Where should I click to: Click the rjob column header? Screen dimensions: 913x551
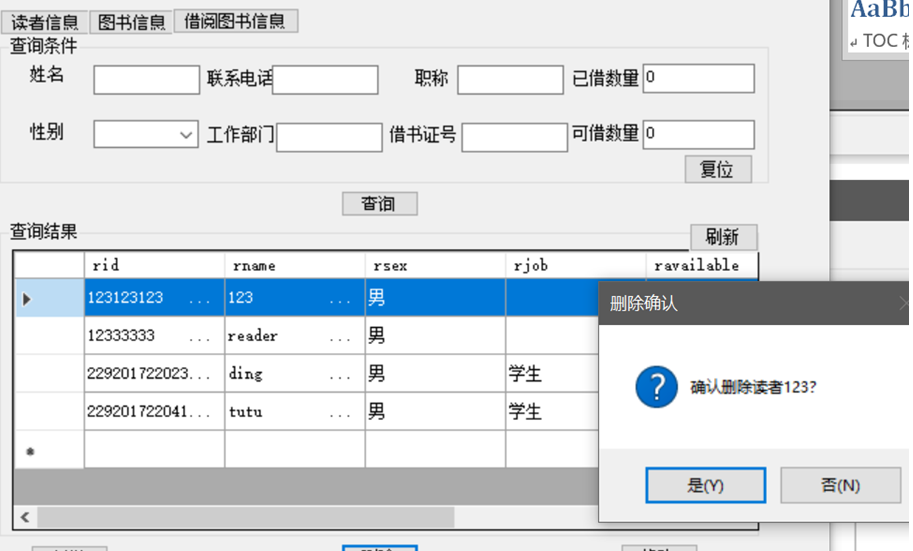point(575,266)
